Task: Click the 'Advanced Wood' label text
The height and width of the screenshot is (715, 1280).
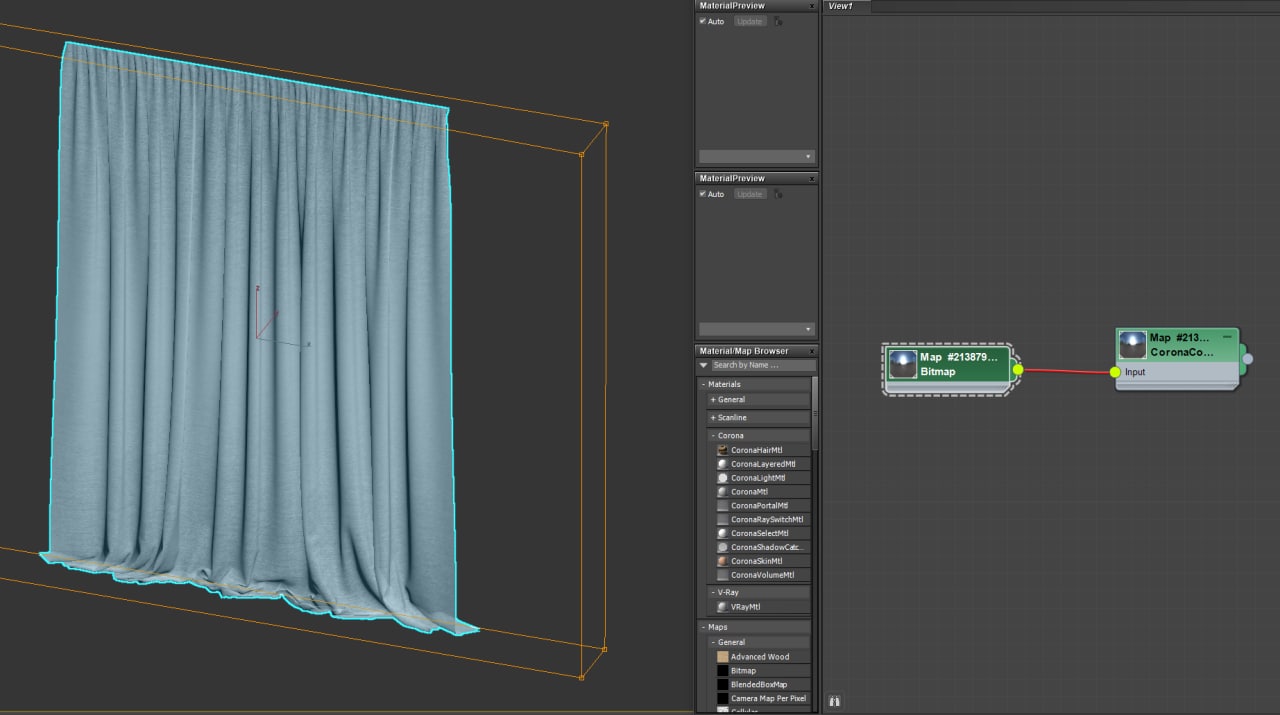Action: coord(760,657)
